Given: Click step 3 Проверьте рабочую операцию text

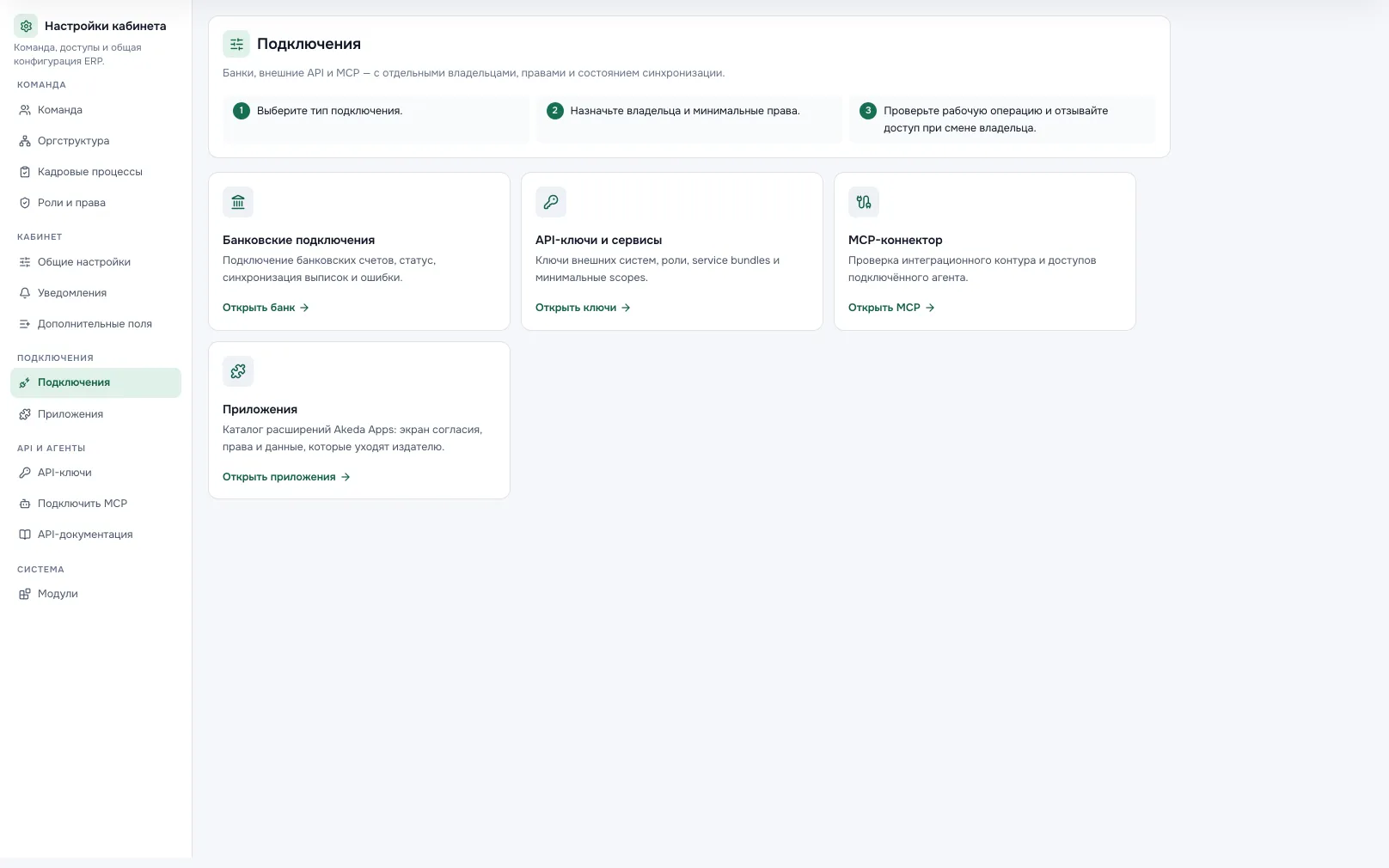Looking at the screenshot, I should coord(995,119).
